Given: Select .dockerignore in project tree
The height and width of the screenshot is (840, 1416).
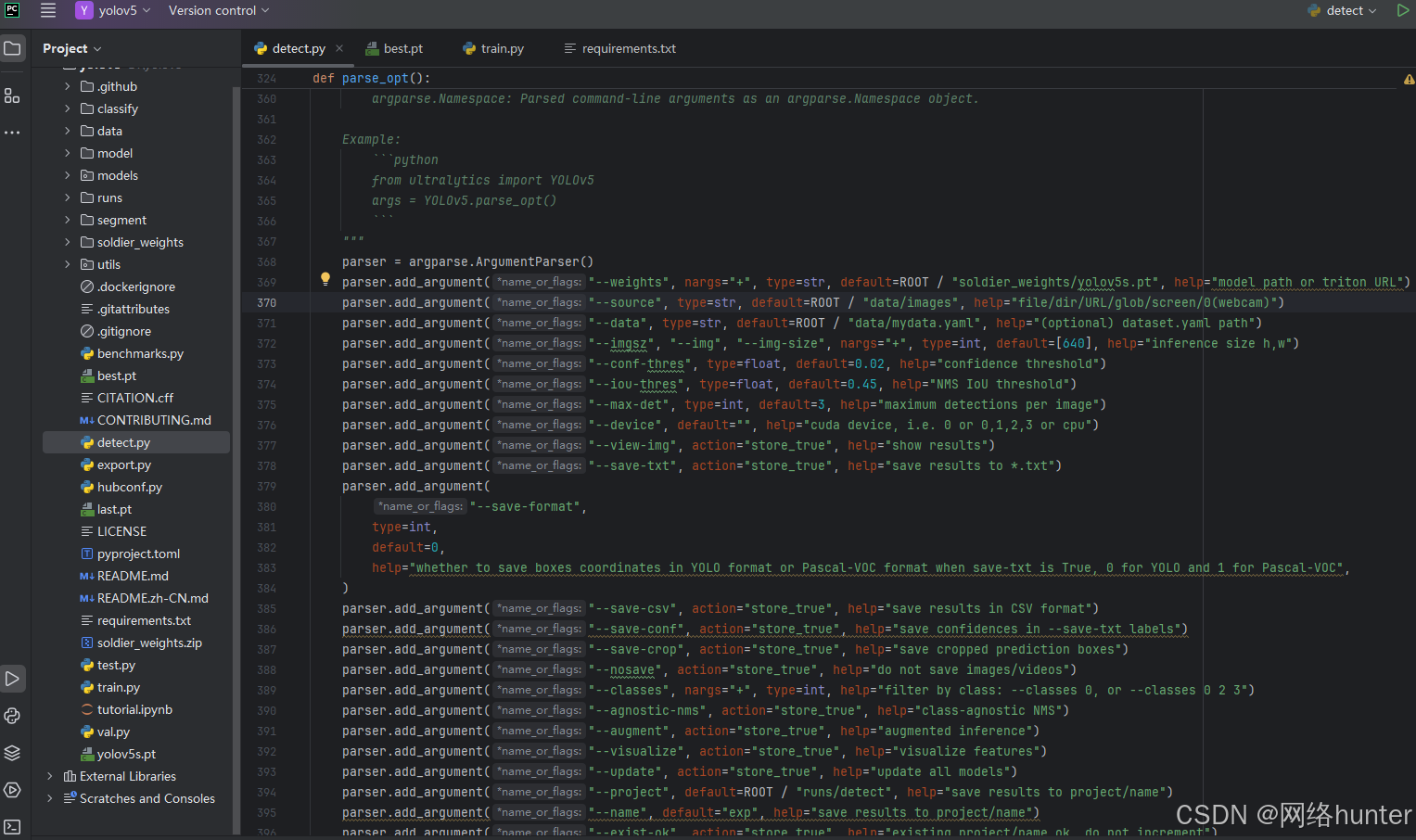Looking at the screenshot, I should pyautogui.click(x=127, y=286).
